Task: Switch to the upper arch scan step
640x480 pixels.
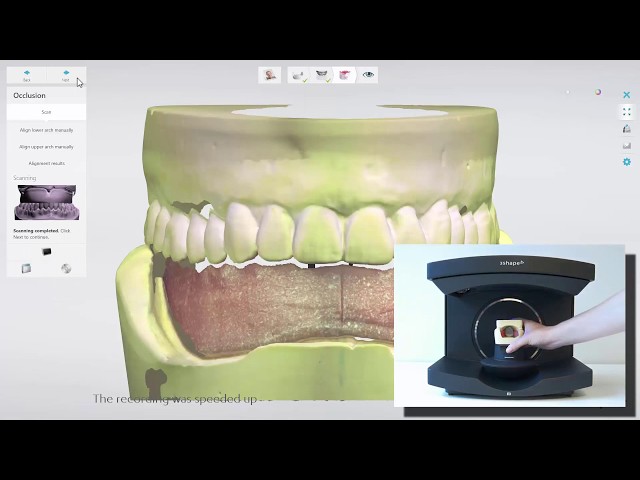Action: click(x=322, y=75)
